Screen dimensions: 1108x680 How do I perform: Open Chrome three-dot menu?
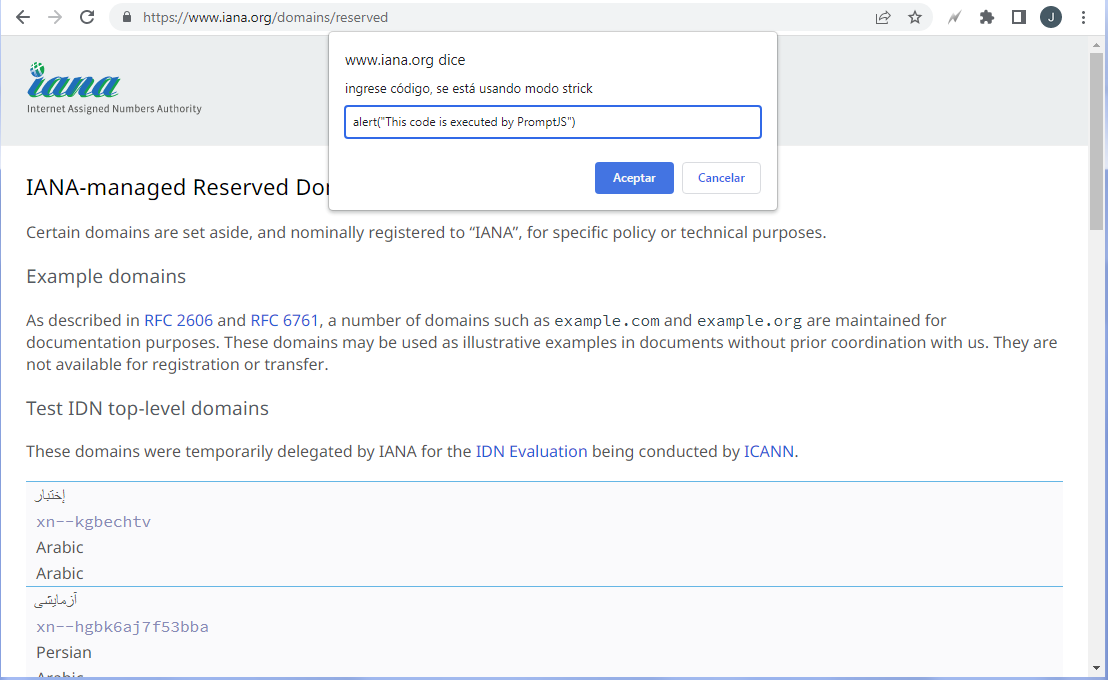click(1083, 17)
